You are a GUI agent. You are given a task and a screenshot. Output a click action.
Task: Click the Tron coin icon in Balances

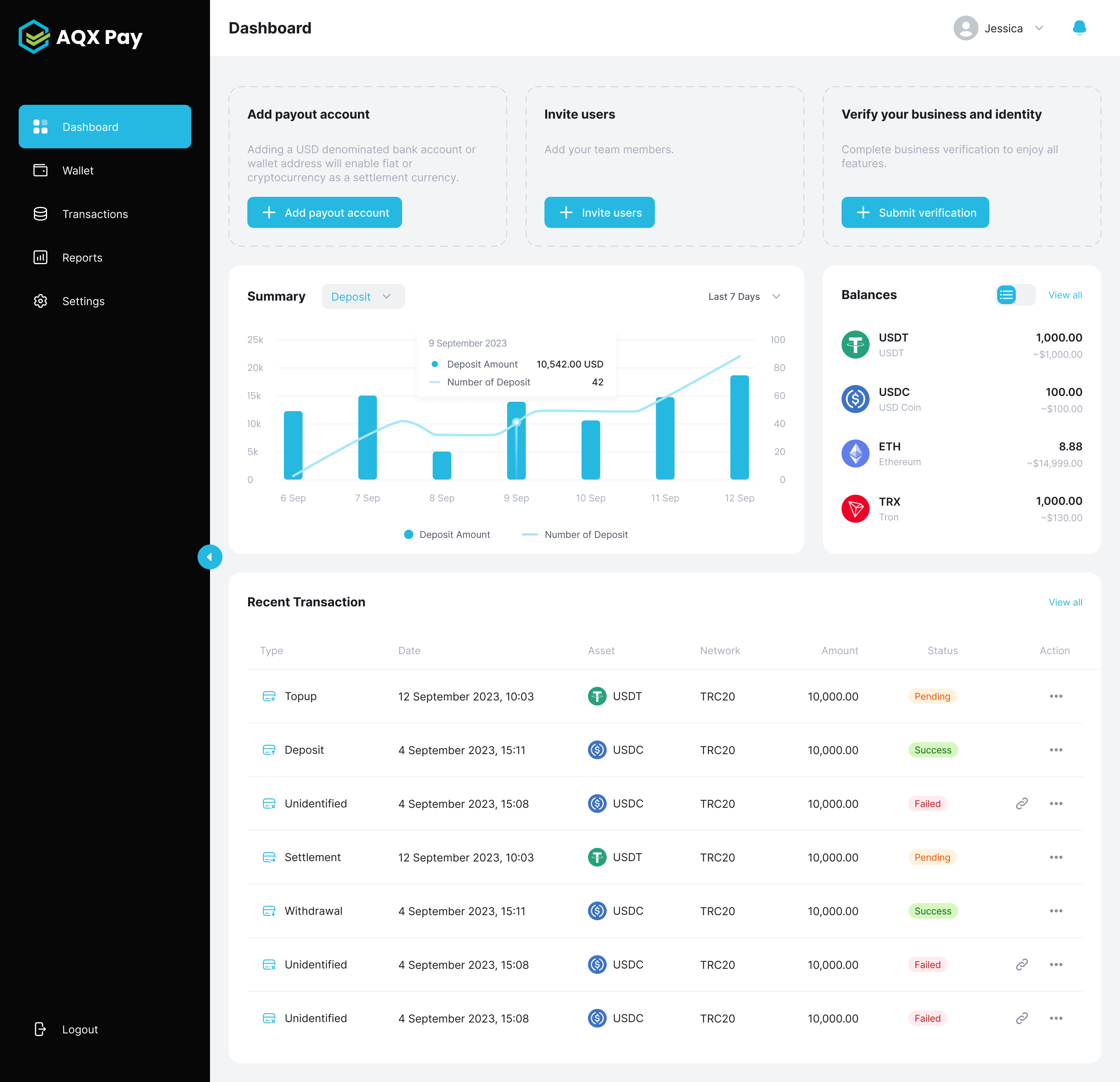coord(856,509)
